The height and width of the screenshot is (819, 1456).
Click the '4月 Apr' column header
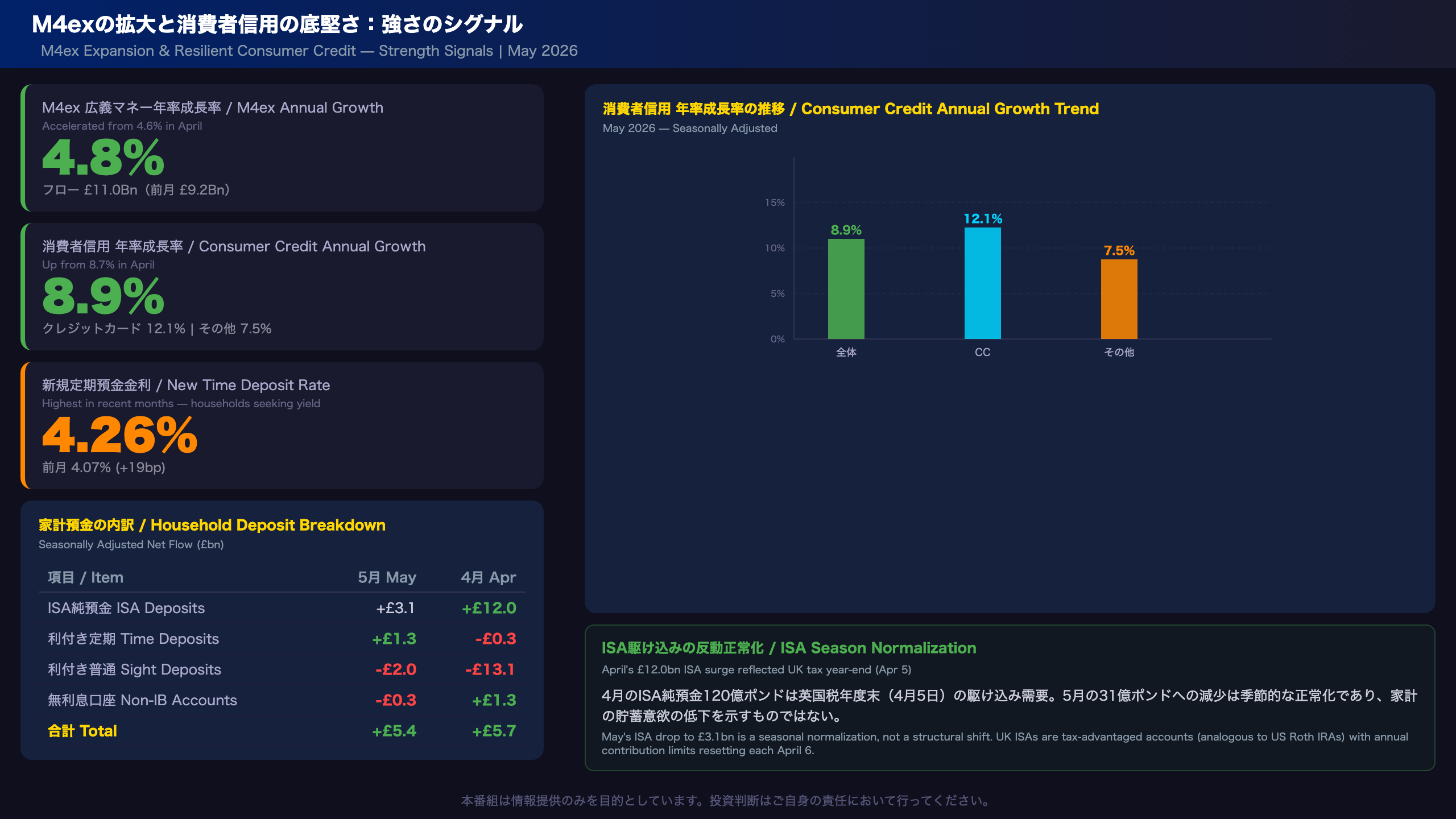[x=489, y=577]
